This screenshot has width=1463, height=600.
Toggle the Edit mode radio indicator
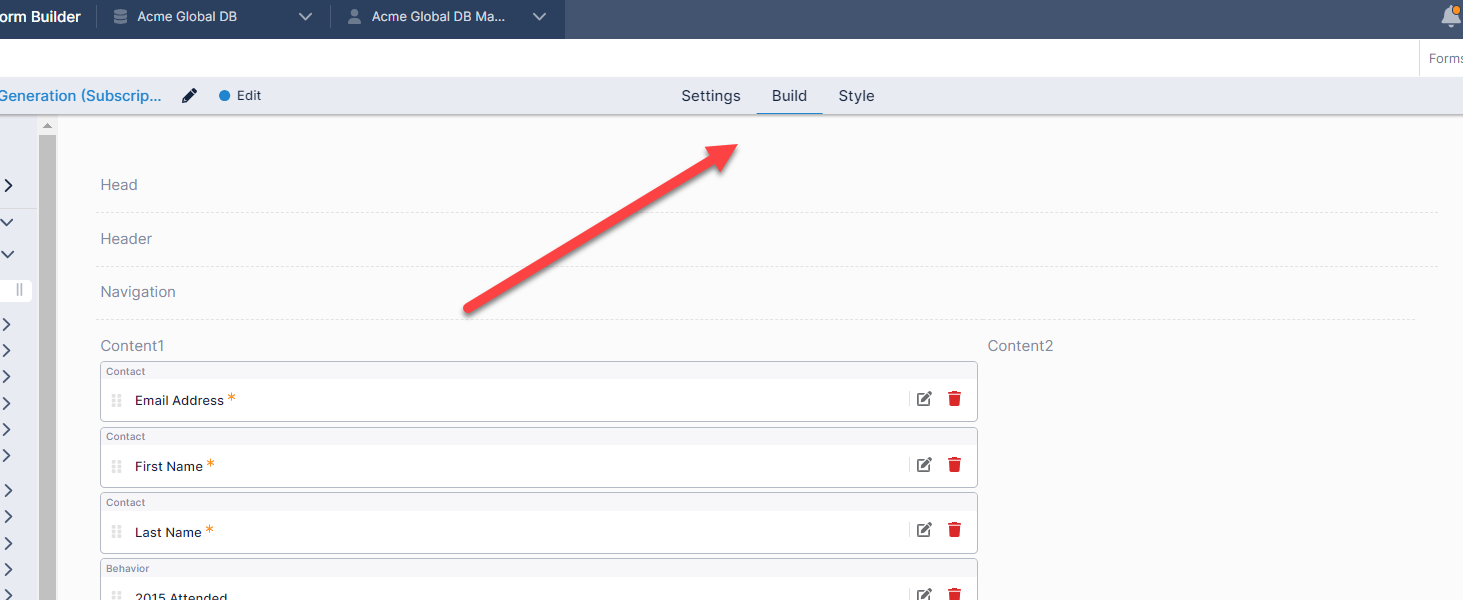[x=224, y=96]
